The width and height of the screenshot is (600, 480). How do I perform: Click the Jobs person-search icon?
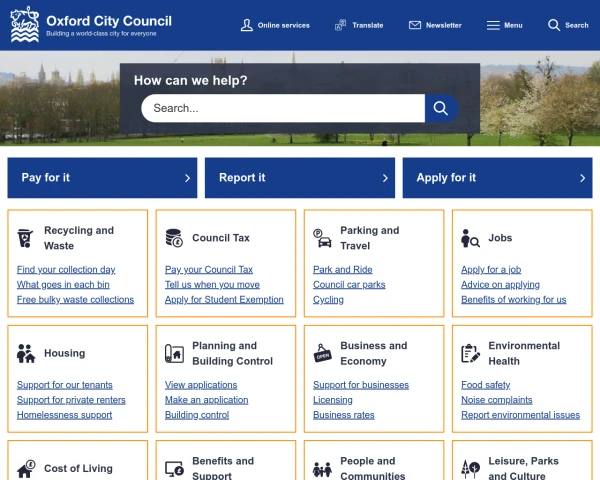(470, 238)
